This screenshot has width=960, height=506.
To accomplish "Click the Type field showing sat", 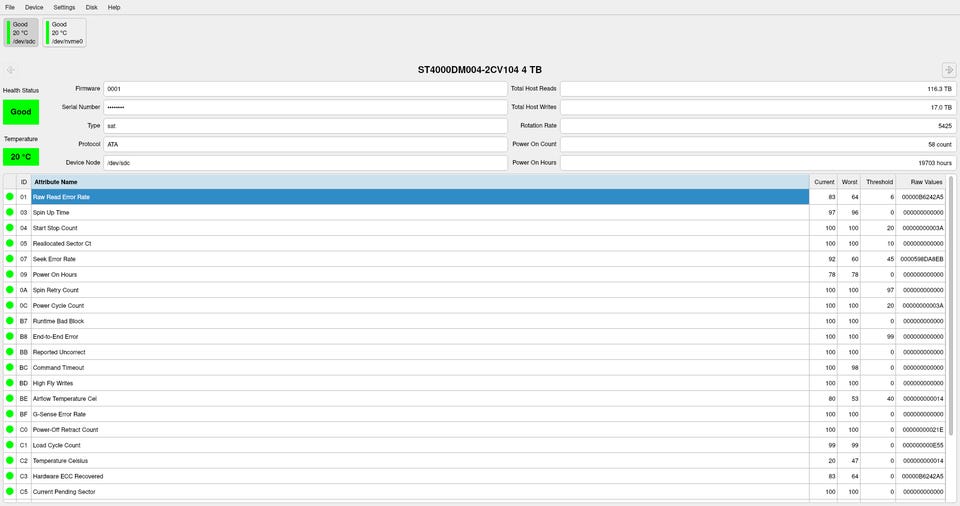I will (306, 126).
